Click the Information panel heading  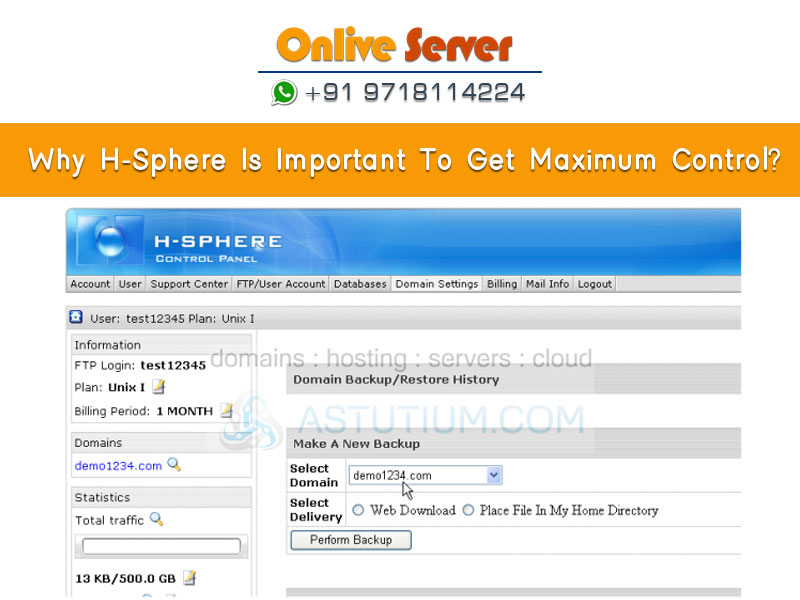tap(108, 345)
